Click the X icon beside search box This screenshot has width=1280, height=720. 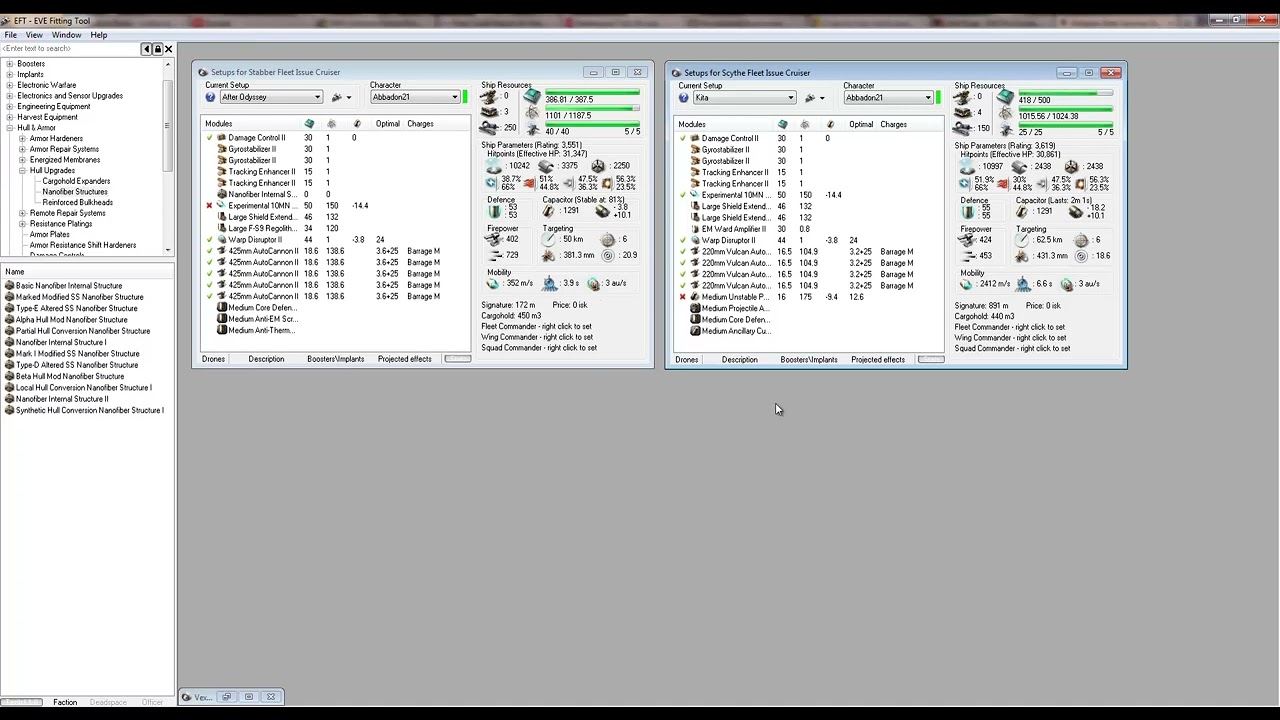168,48
